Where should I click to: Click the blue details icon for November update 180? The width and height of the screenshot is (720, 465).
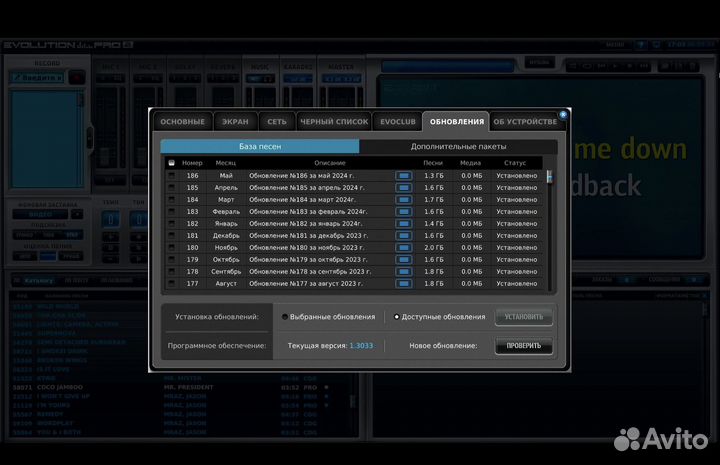403,248
